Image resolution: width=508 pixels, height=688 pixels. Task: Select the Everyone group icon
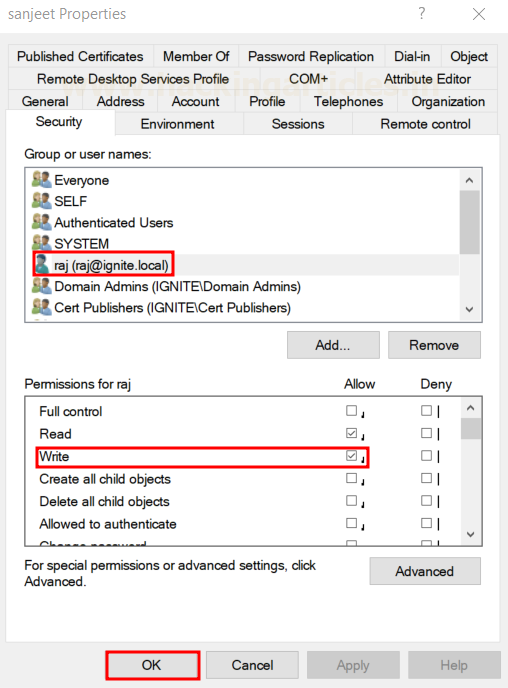42,179
